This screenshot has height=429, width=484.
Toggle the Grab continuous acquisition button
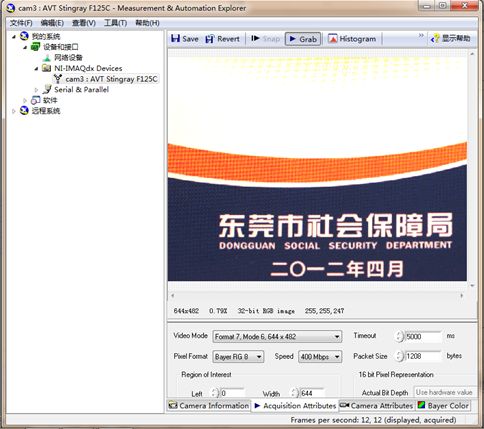pos(303,39)
